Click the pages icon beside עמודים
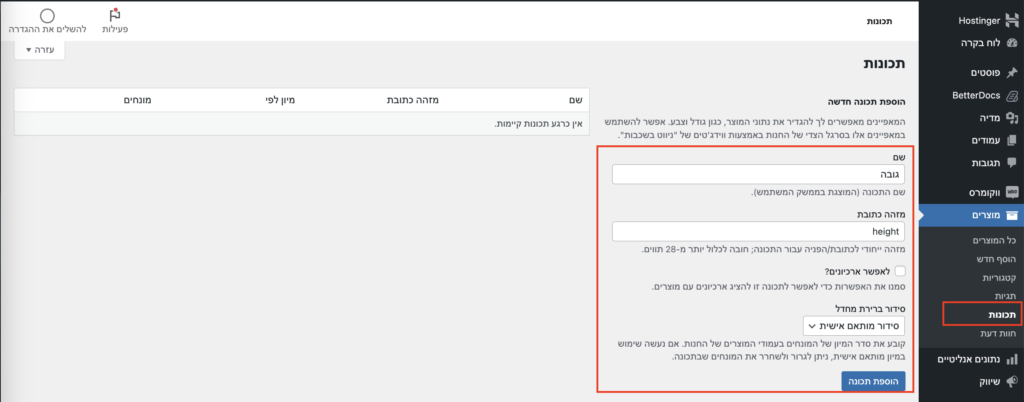 (1012, 140)
